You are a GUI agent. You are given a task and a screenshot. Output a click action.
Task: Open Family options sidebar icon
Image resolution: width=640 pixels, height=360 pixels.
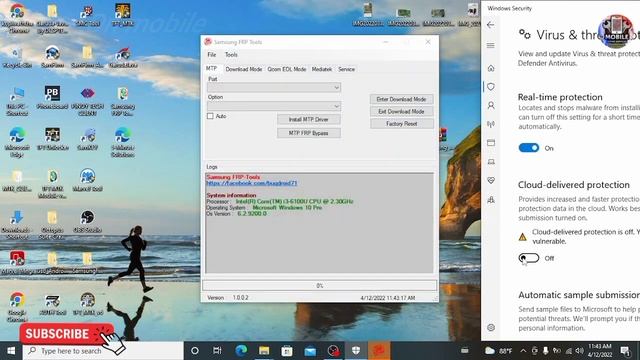(x=491, y=200)
